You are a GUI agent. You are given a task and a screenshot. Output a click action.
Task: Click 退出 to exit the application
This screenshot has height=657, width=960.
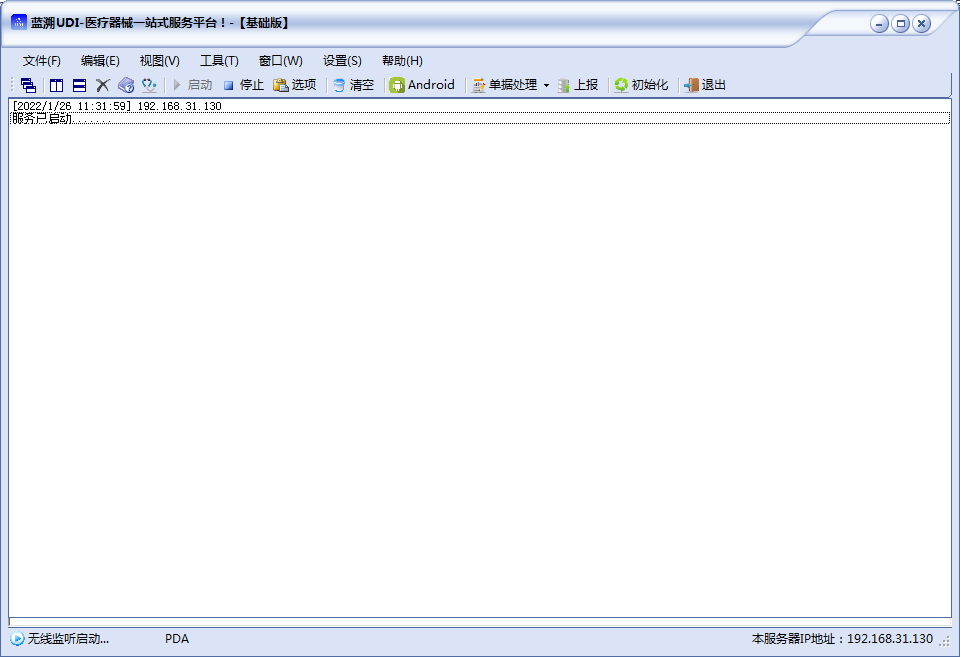(x=705, y=85)
